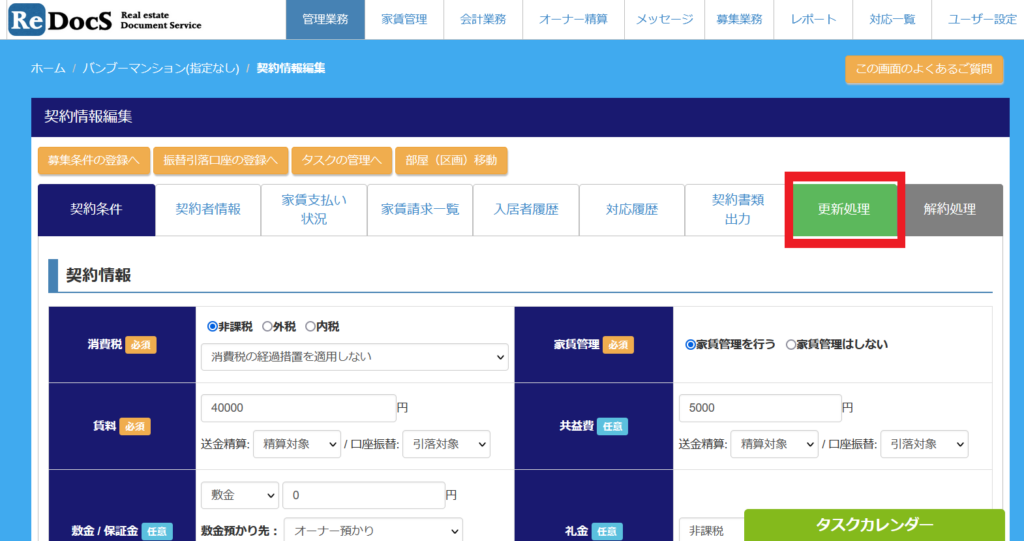Open the 募集業務 menu
The image size is (1024, 541).
[x=739, y=20]
